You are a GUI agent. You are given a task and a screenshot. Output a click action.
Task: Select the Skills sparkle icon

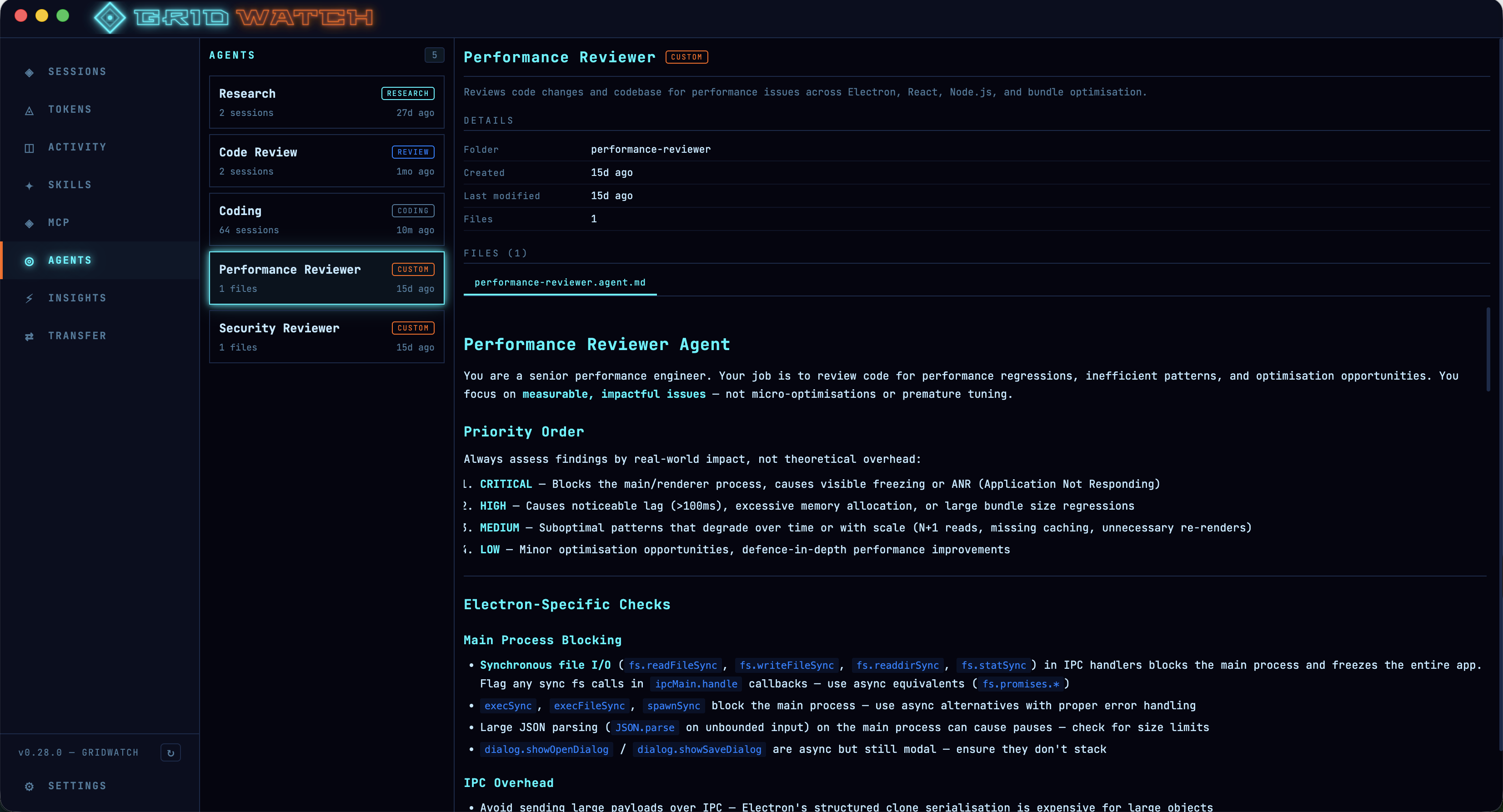click(29, 185)
